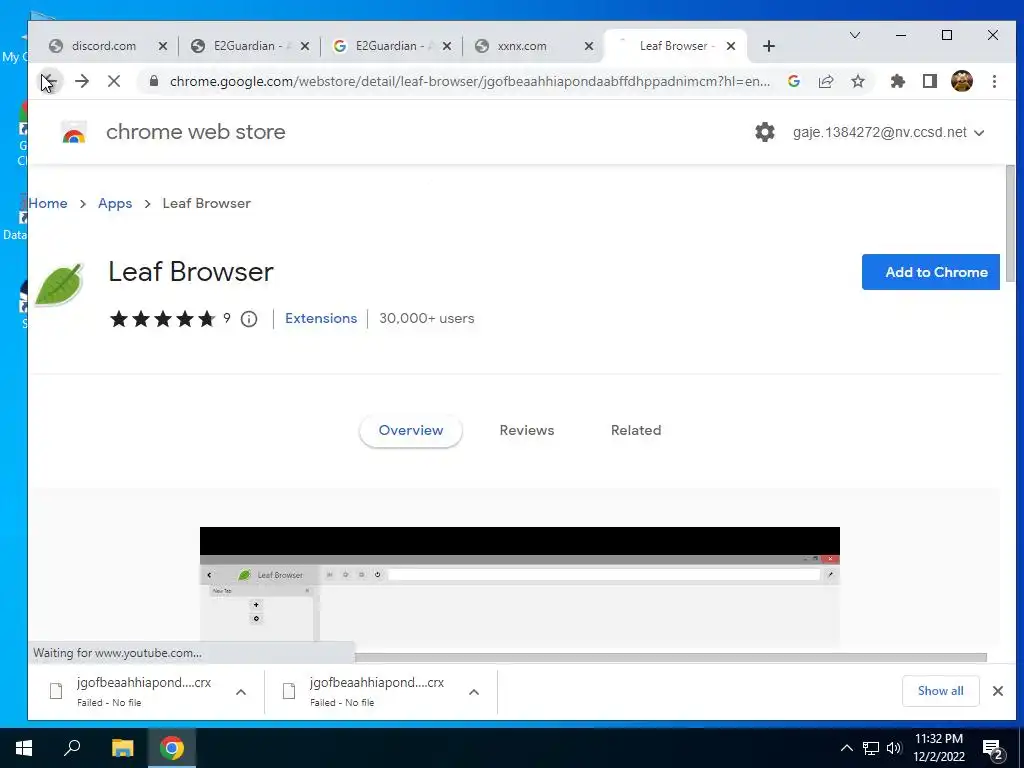Open Chrome three-dot menu
Image resolution: width=1024 pixels, height=768 pixels.
(x=994, y=82)
